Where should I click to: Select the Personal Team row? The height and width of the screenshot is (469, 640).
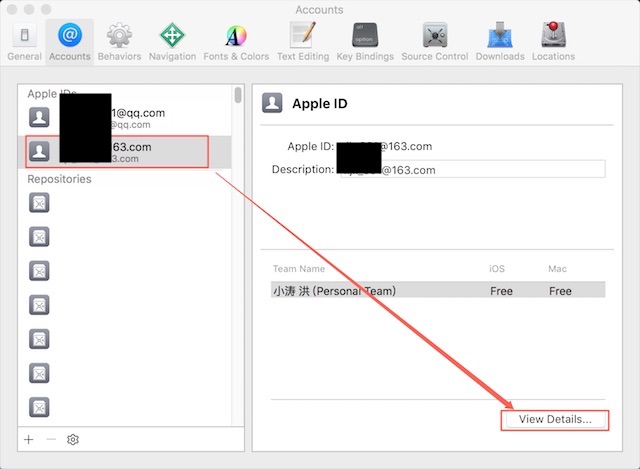pos(437,291)
